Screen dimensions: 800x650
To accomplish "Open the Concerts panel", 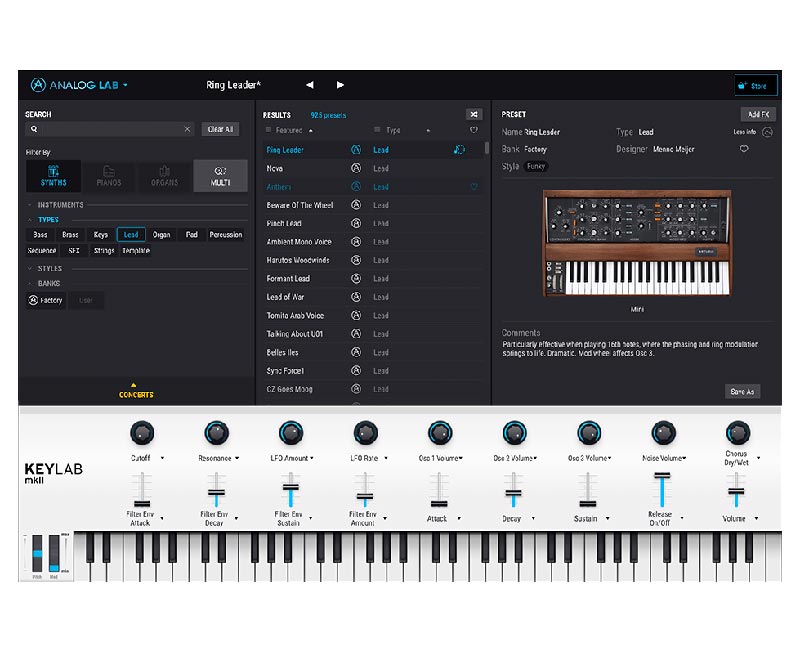I will coord(136,391).
